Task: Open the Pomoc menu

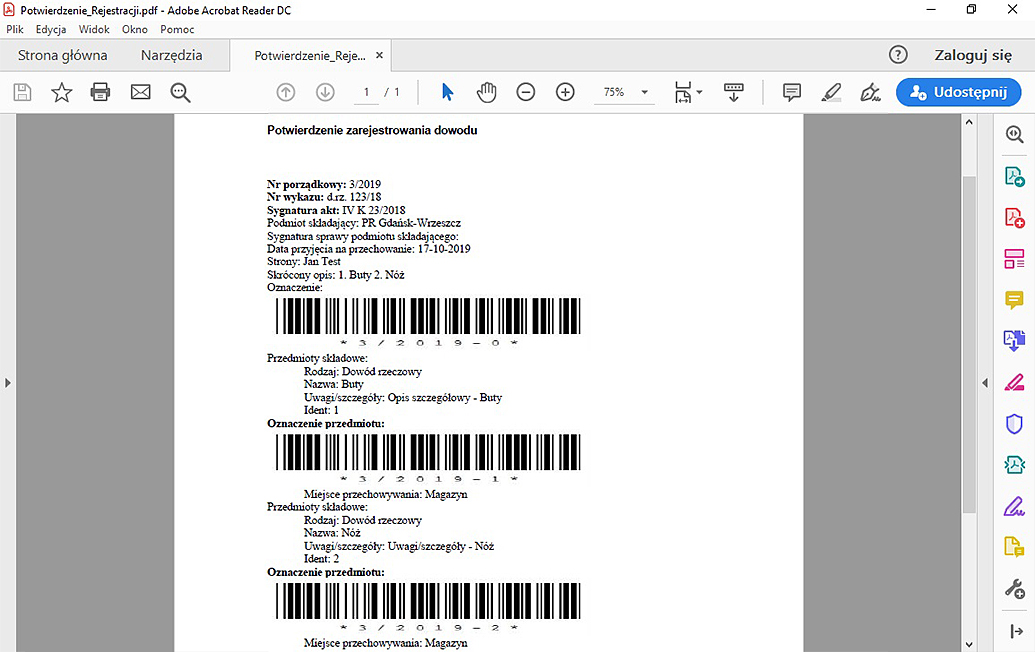Action: coord(178,29)
